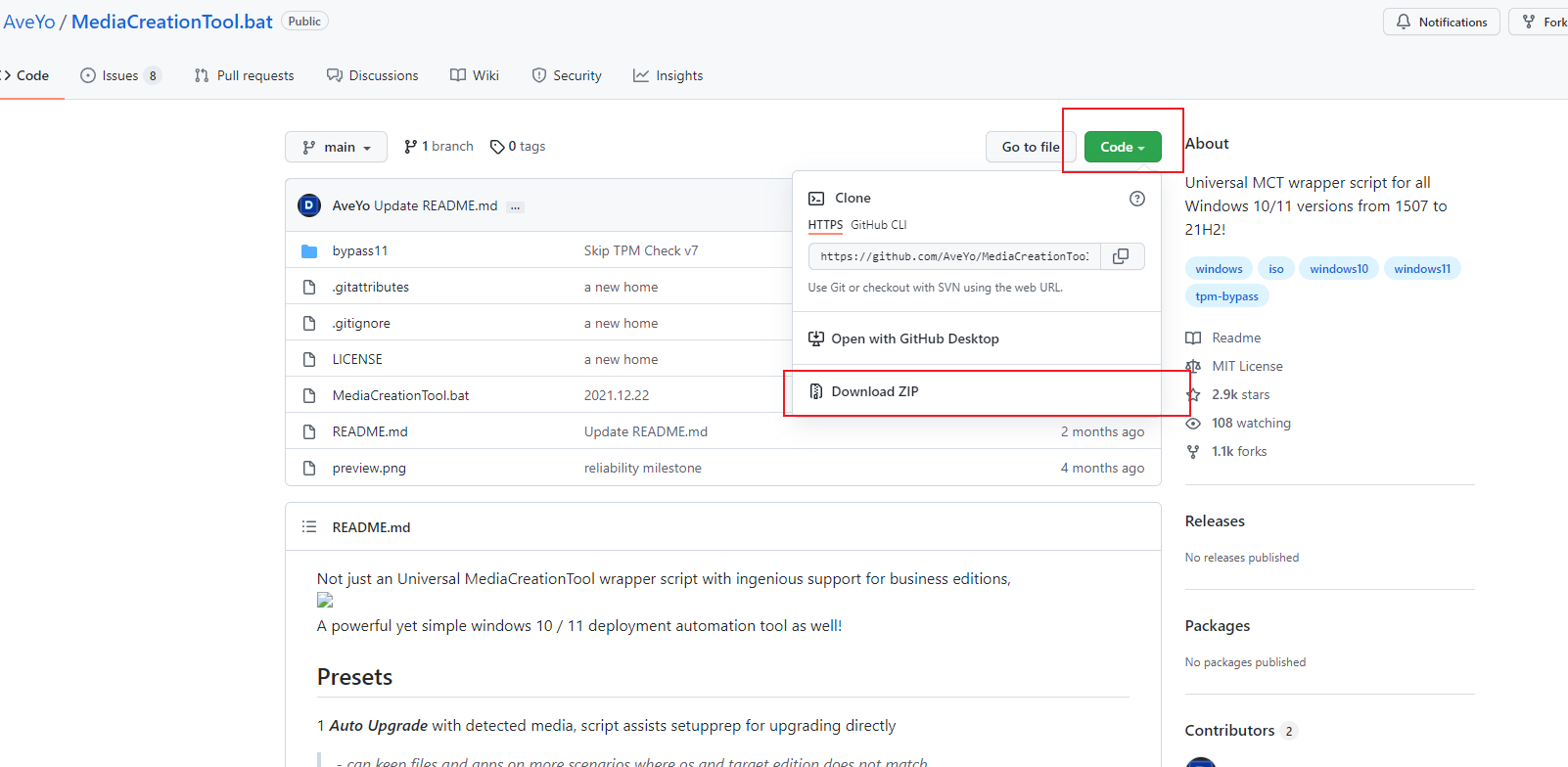
Task: Open the Skip TPM Check v7 commit
Action: click(641, 251)
